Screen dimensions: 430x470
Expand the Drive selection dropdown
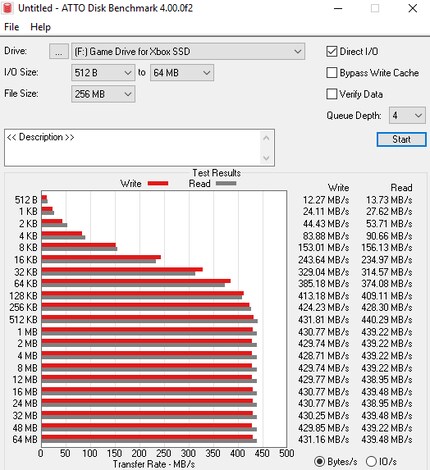click(188, 52)
